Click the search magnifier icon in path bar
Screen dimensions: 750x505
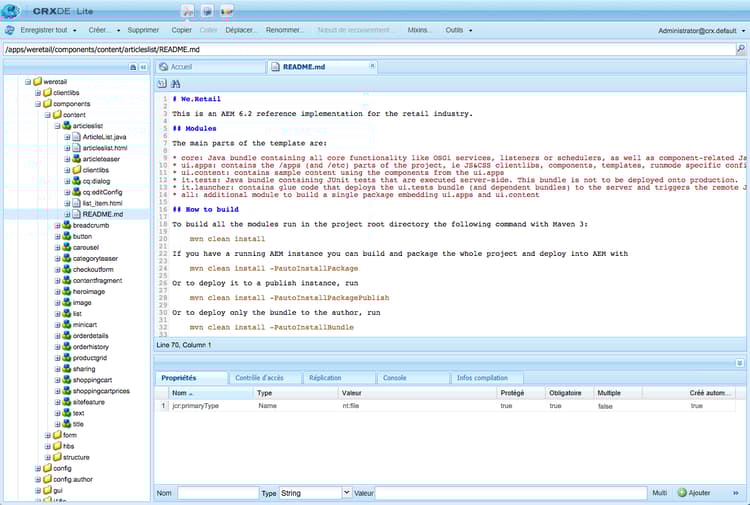741,48
